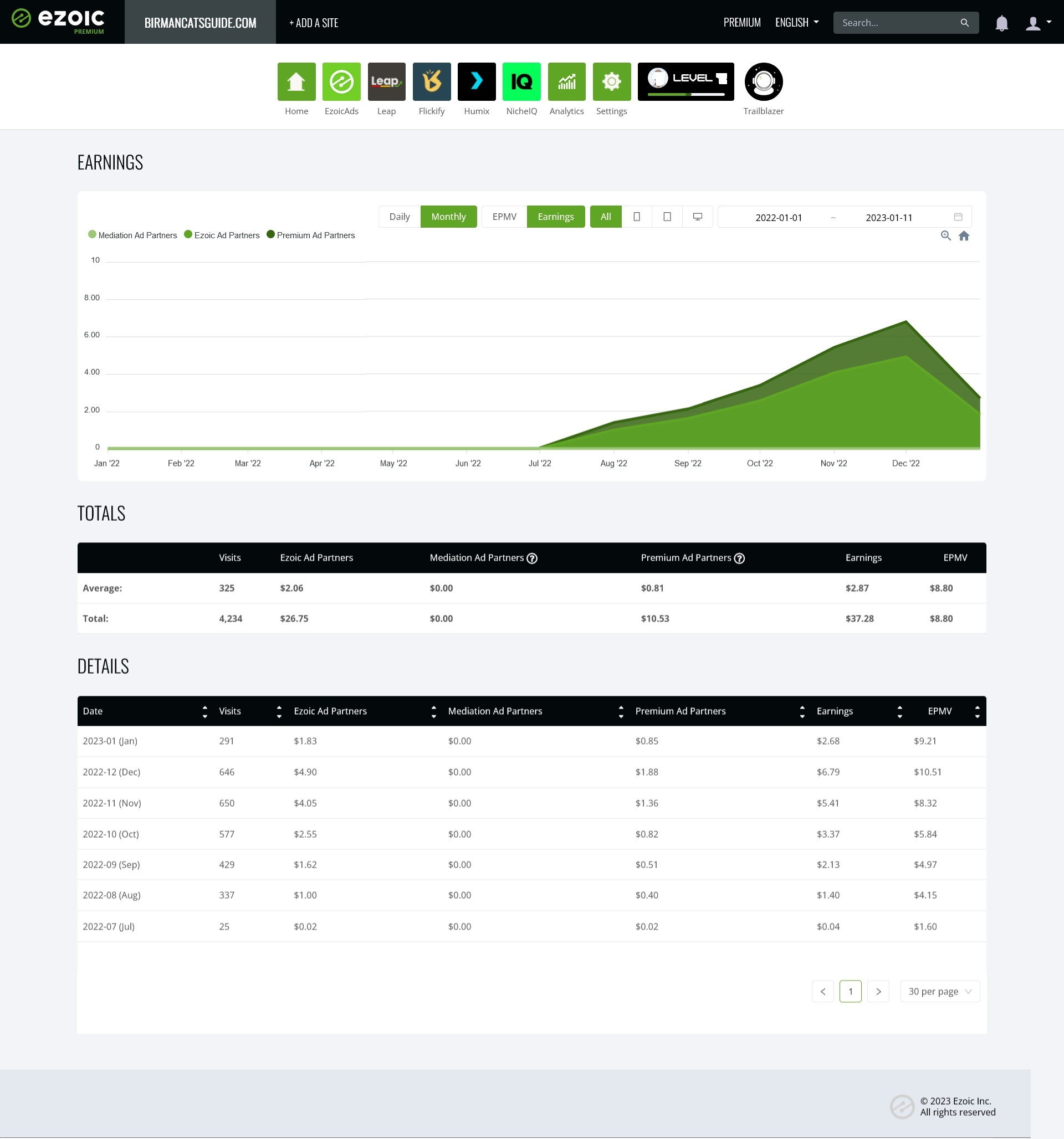Click the chart zoom magnifier icon
This screenshot has width=1064, height=1139.
pyautogui.click(x=946, y=235)
